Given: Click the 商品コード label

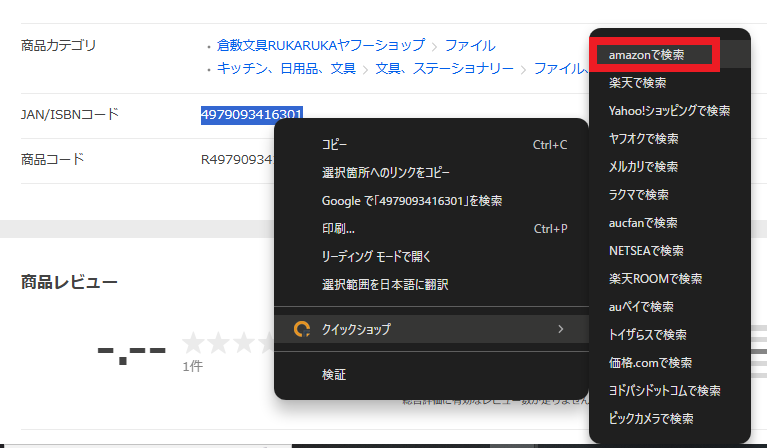Looking at the screenshot, I should click(52, 159).
